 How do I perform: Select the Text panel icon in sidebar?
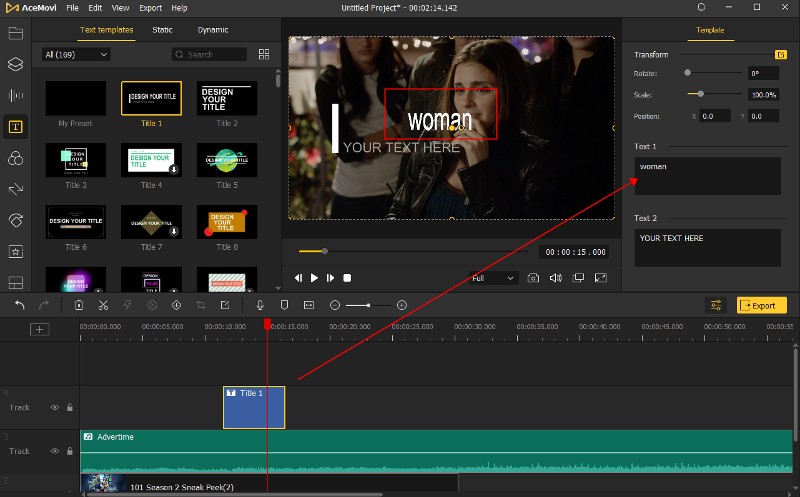(16, 127)
